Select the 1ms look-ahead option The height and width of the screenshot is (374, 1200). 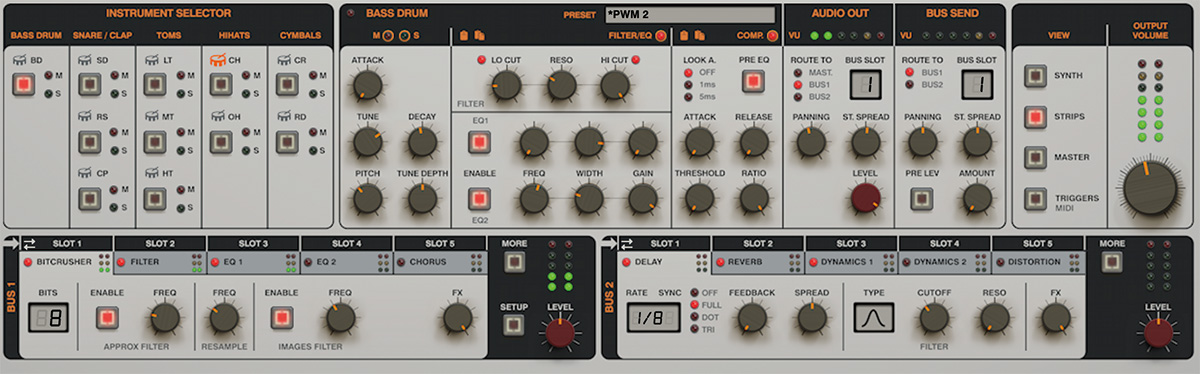(x=687, y=84)
